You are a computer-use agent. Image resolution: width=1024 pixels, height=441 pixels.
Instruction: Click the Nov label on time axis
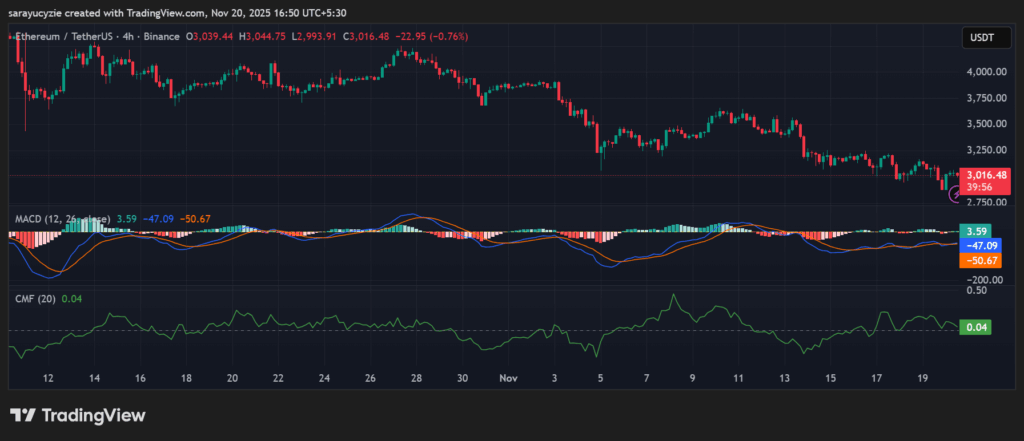(507, 379)
